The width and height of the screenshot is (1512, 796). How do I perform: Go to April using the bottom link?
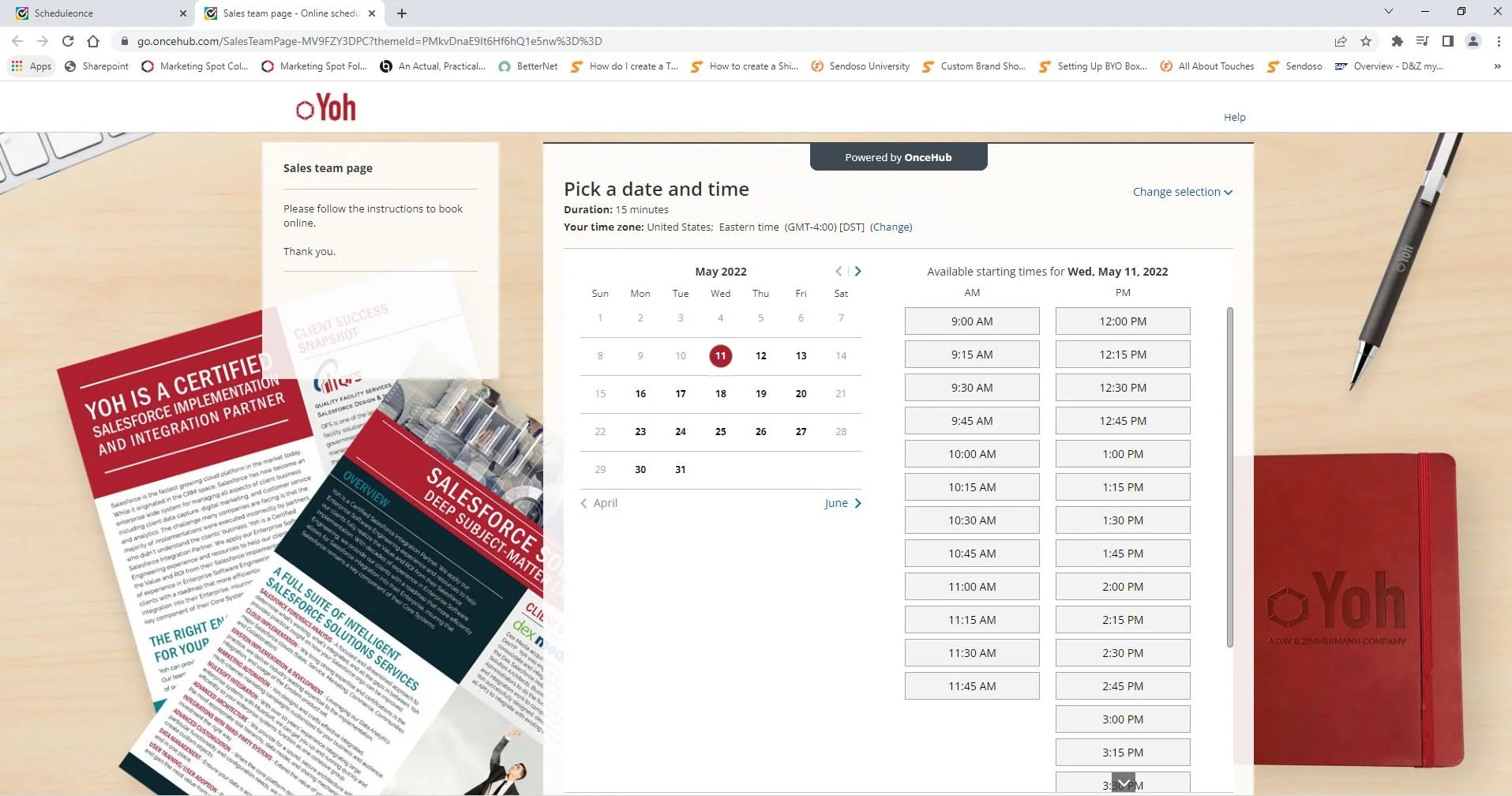(x=599, y=503)
